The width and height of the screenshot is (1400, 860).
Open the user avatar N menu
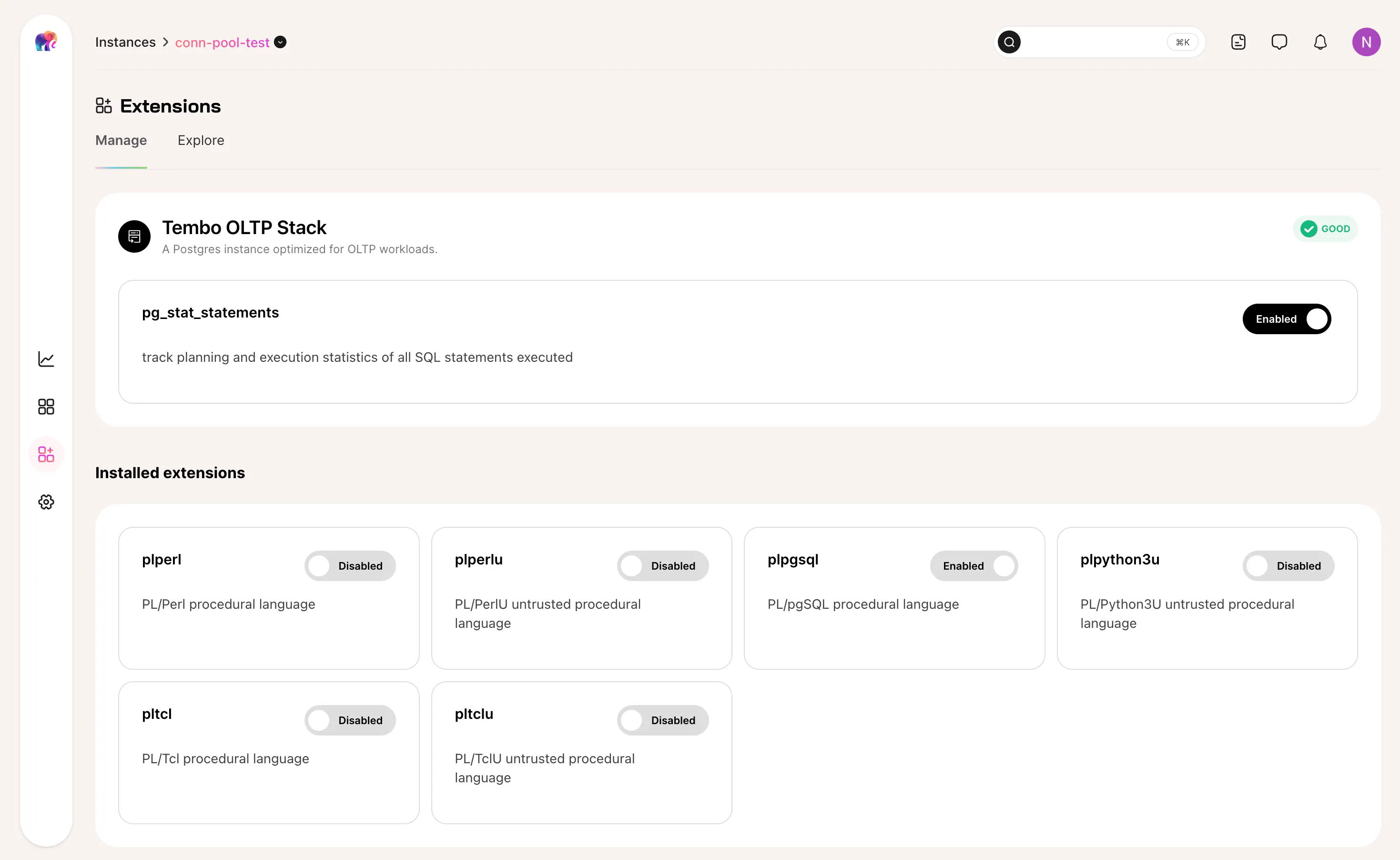1366,42
